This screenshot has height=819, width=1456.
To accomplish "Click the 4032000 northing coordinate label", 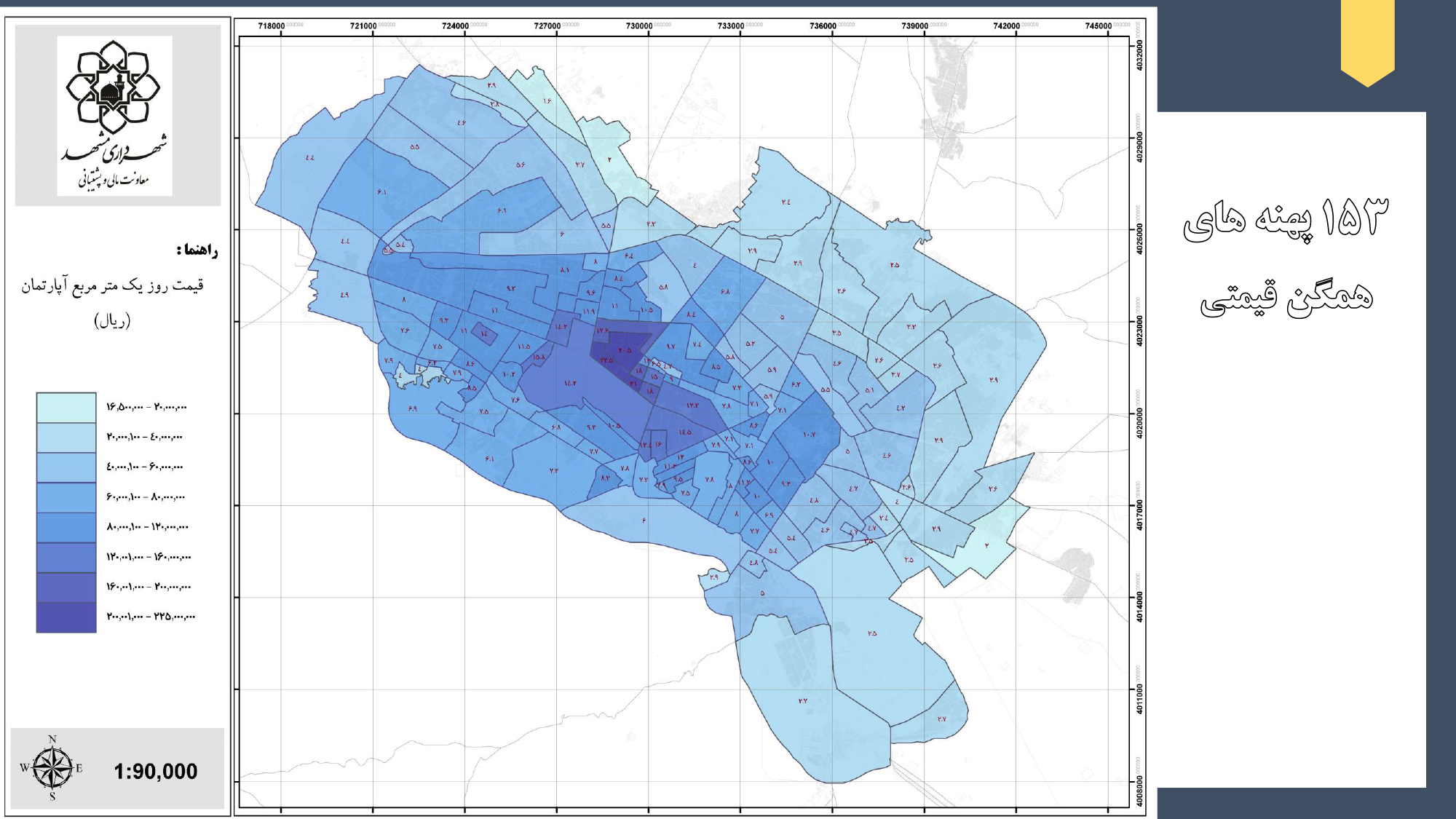I will click(1139, 55).
